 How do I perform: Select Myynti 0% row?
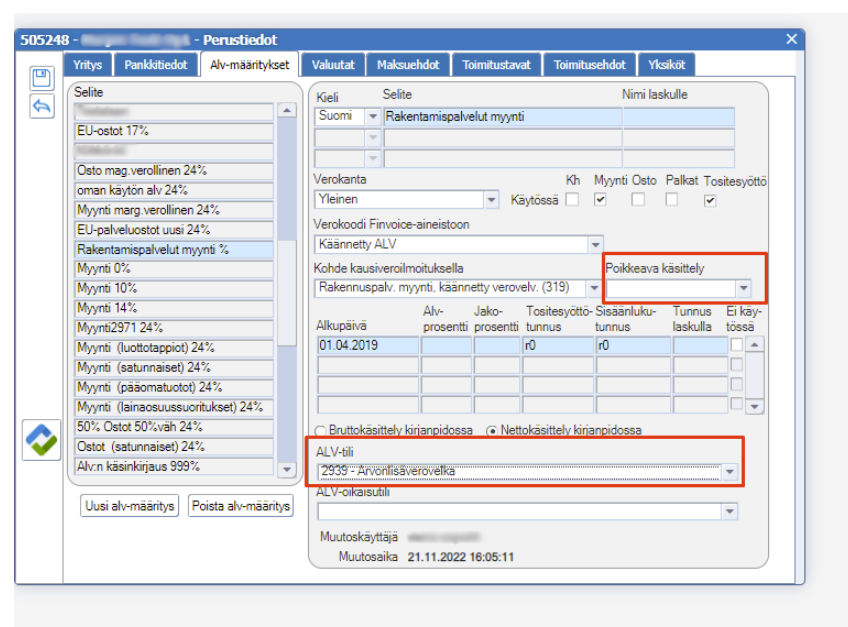tap(174, 269)
